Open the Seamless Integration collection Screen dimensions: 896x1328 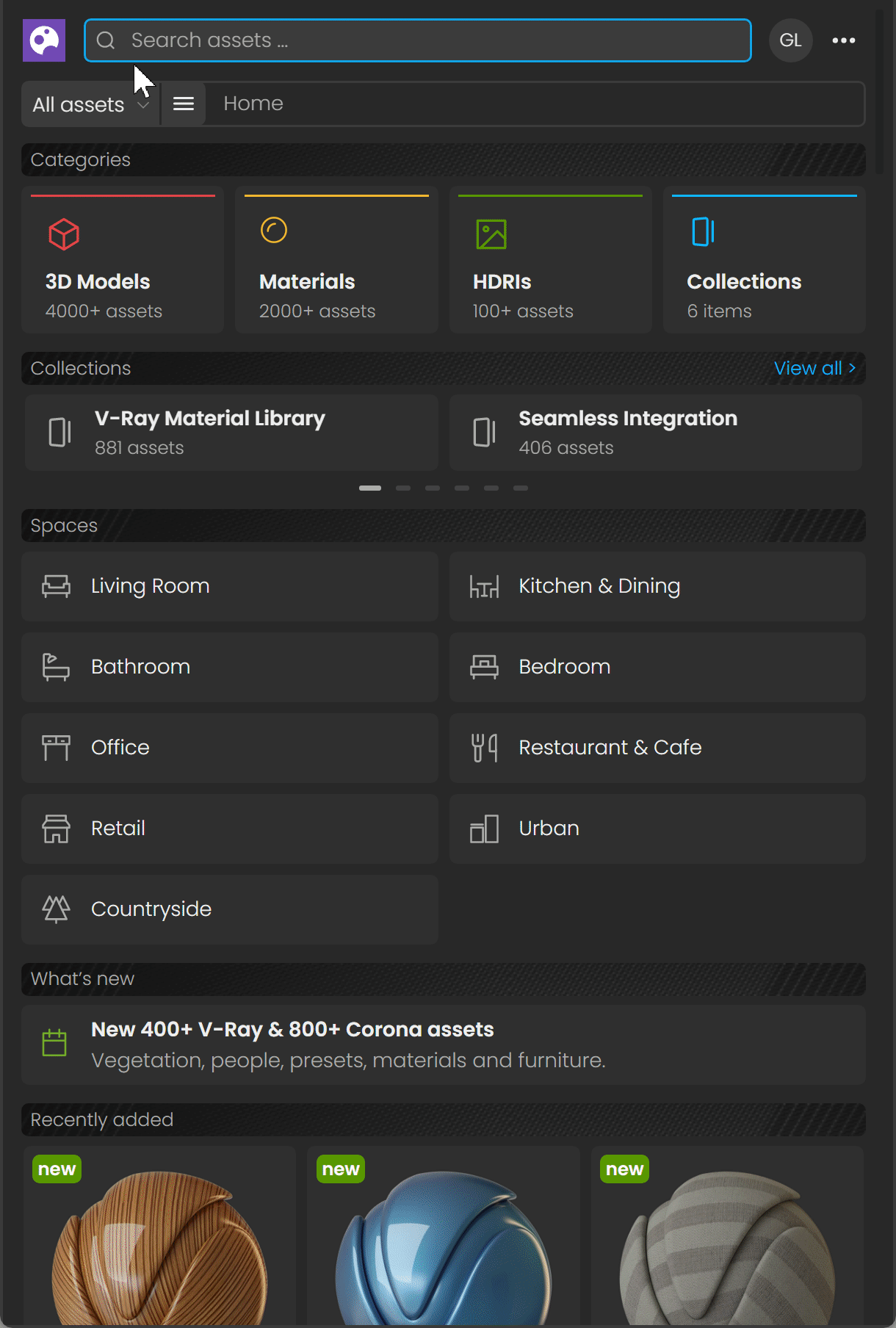click(655, 433)
